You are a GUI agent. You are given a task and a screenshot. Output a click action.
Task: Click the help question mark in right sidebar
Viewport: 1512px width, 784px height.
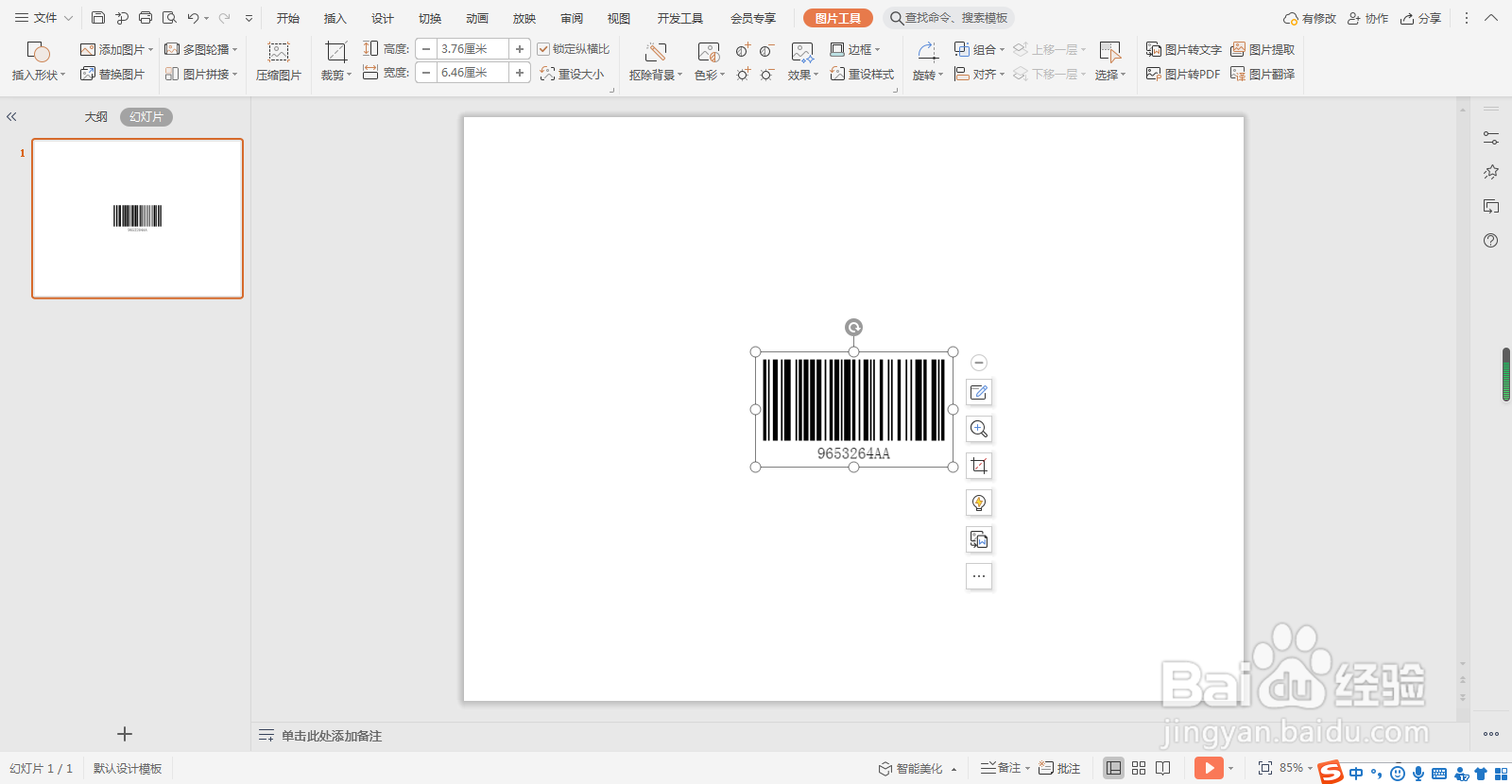tap(1491, 241)
